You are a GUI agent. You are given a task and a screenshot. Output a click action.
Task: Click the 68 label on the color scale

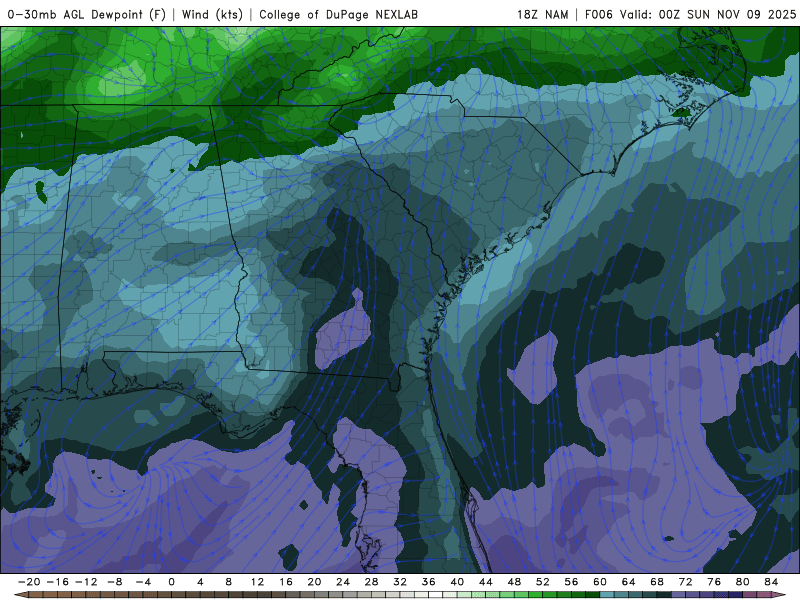coord(657,582)
